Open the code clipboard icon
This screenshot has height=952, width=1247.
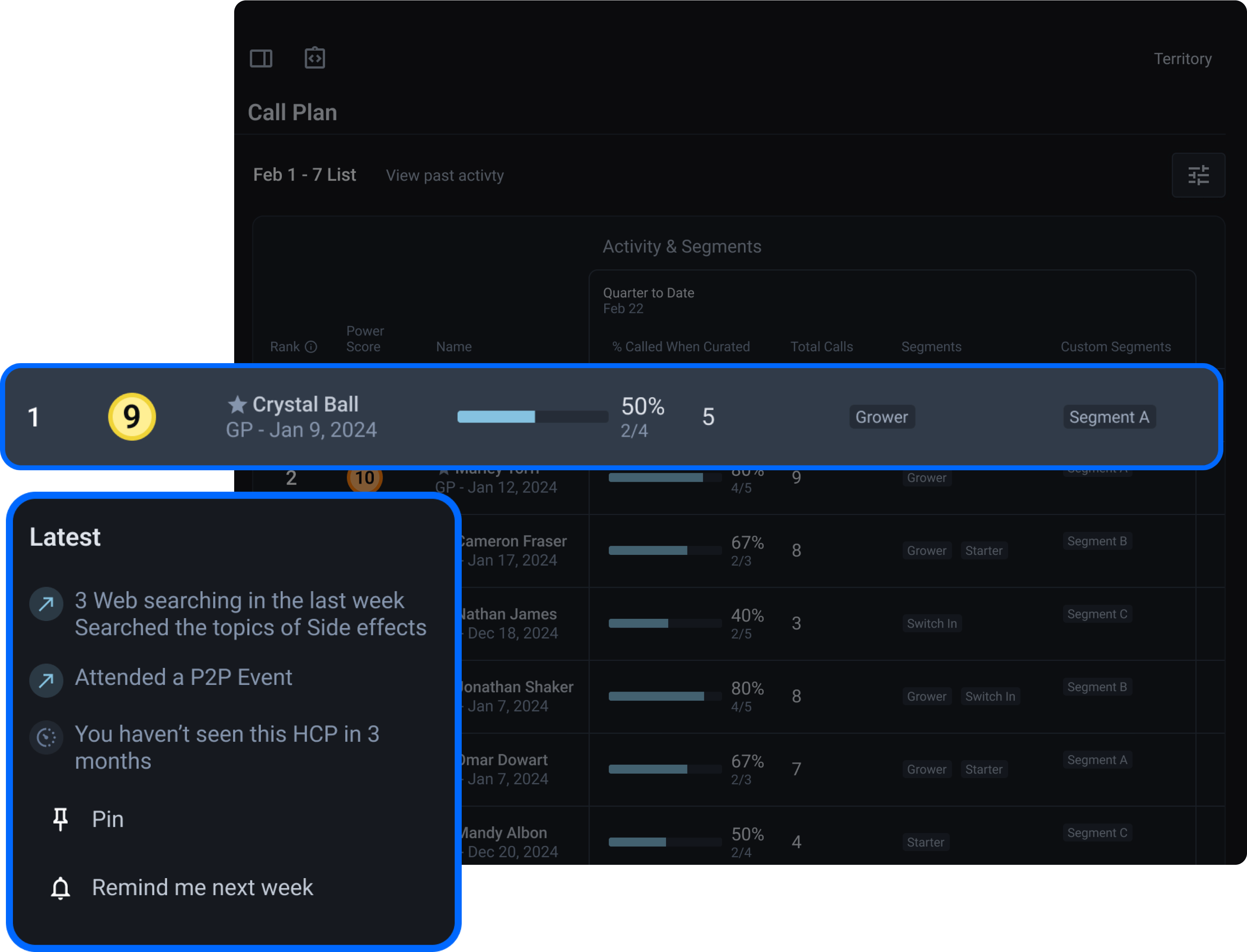click(314, 58)
